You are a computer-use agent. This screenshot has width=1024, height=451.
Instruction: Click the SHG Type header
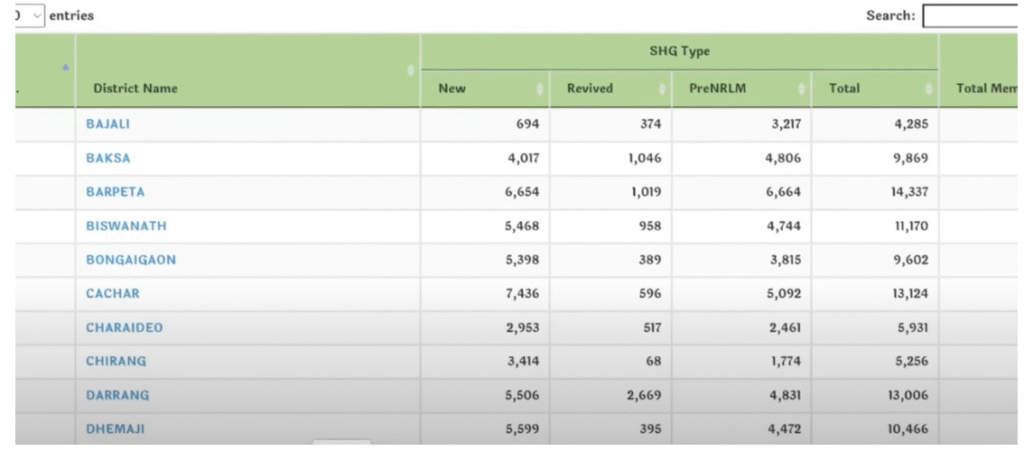pyautogui.click(x=679, y=52)
